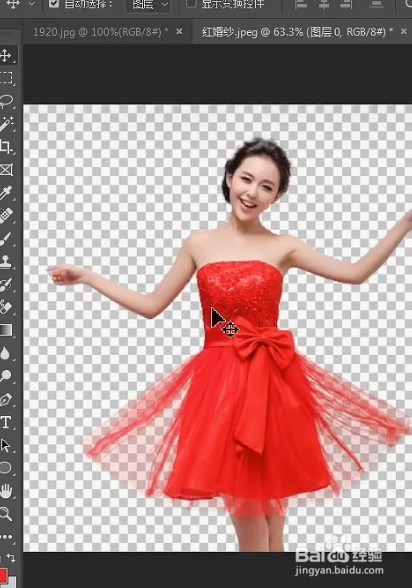Enable the 显示变换控件 checkbox
The image size is (412, 588).
click(x=191, y=4)
